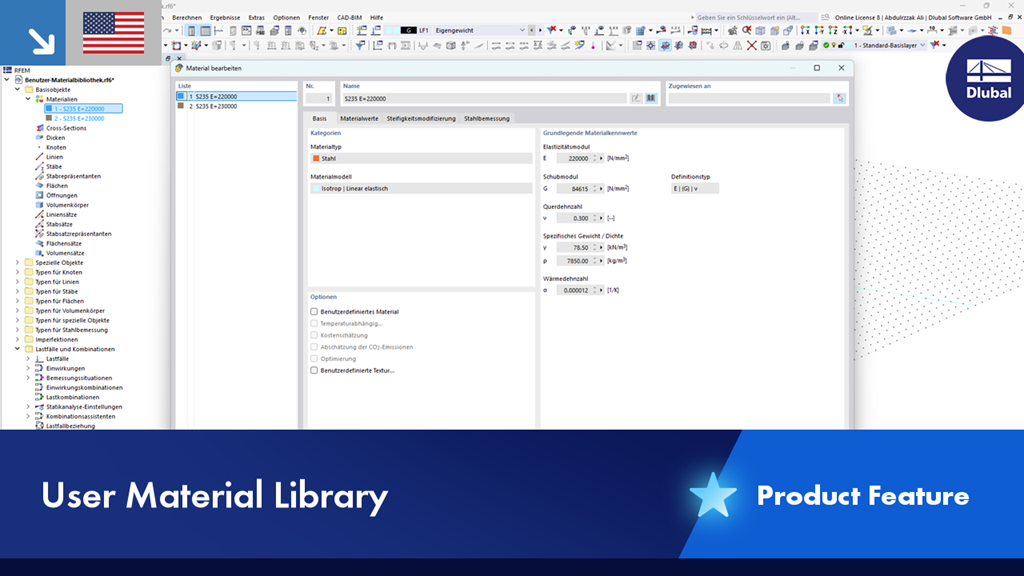Click the Kostenschätzung checkbox

tap(314, 335)
